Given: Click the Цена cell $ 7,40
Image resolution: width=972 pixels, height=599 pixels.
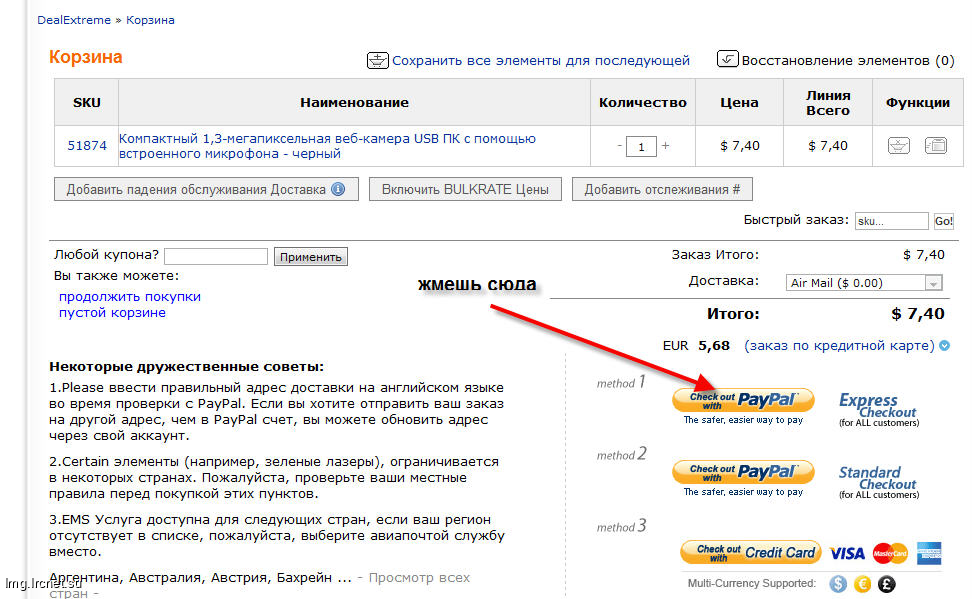Looking at the screenshot, I should click(x=740, y=146).
